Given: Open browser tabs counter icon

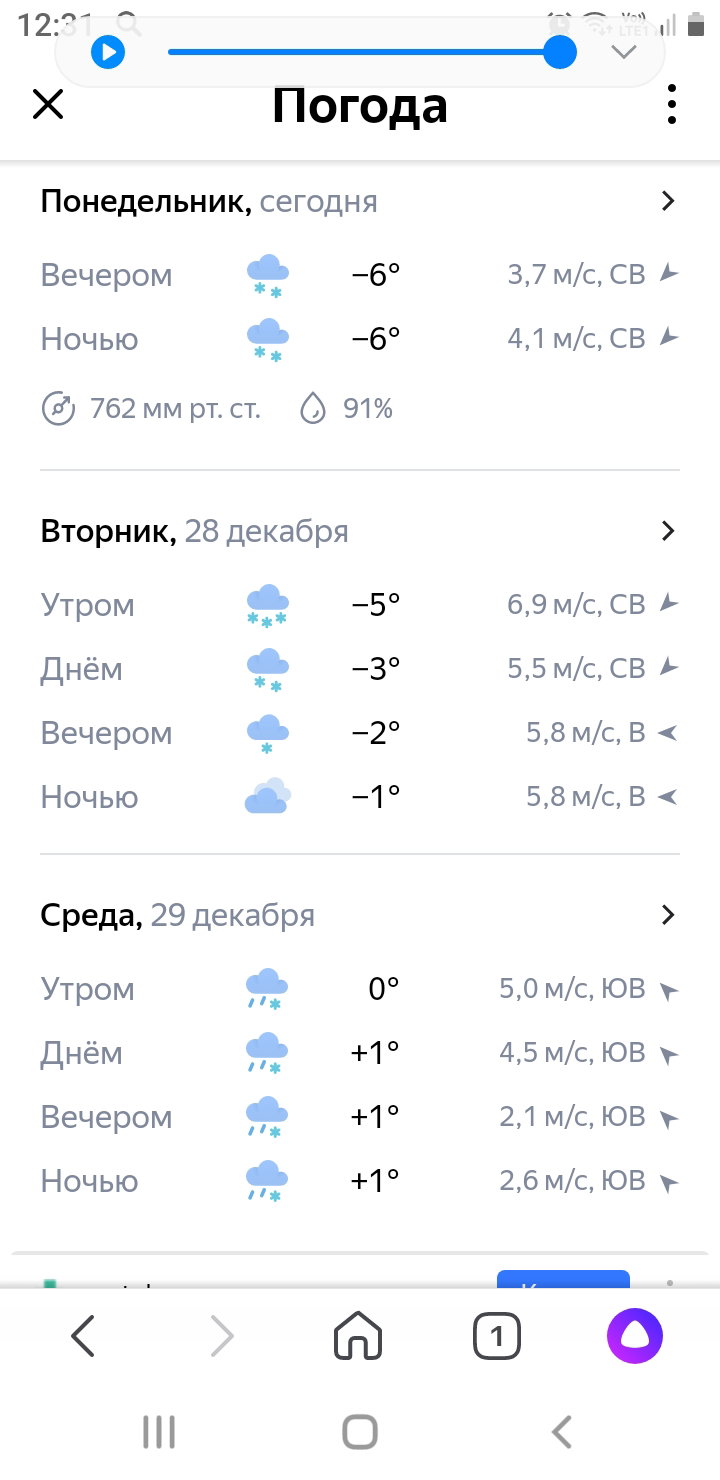Looking at the screenshot, I should coord(497,1335).
